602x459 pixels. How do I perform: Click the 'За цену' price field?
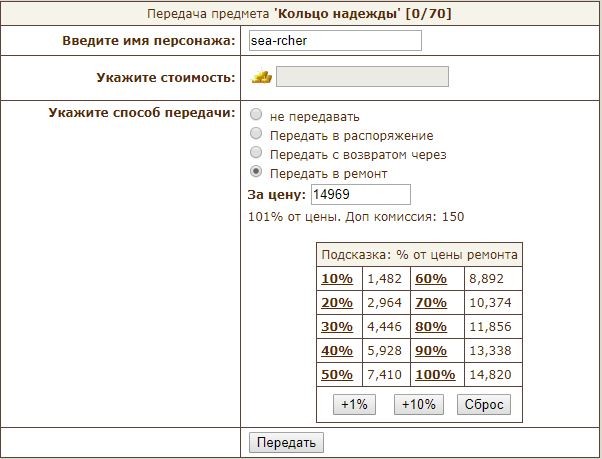pyautogui.click(x=361, y=195)
